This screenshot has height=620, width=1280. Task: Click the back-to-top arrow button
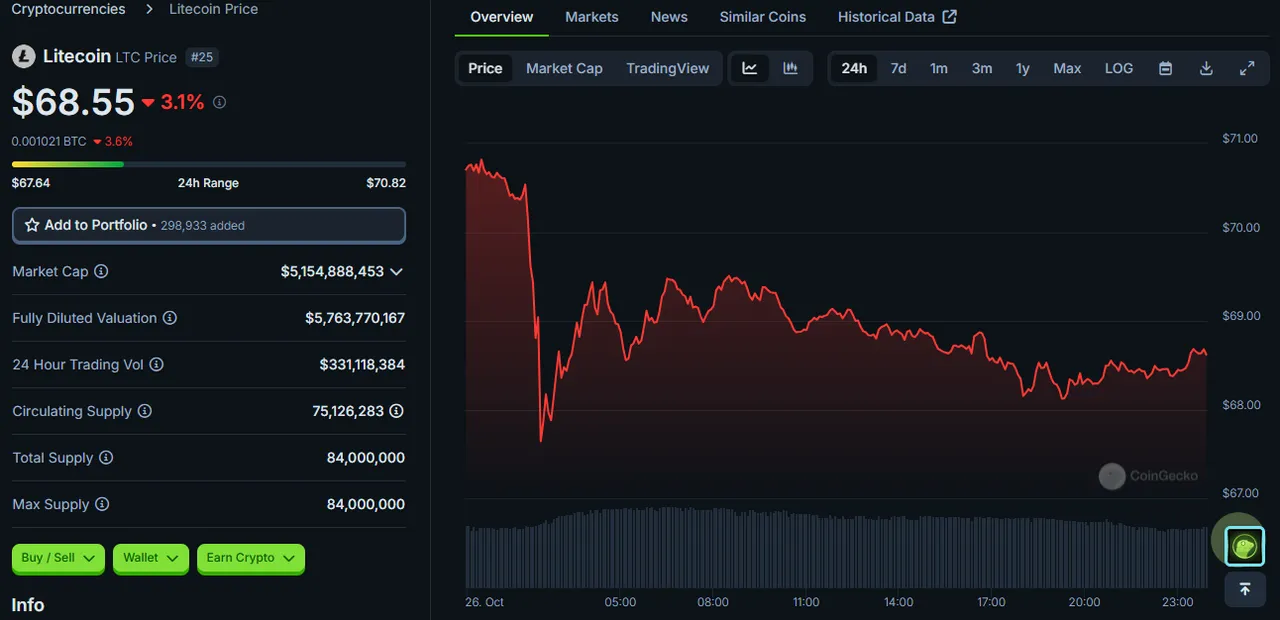click(x=1245, y=589)
